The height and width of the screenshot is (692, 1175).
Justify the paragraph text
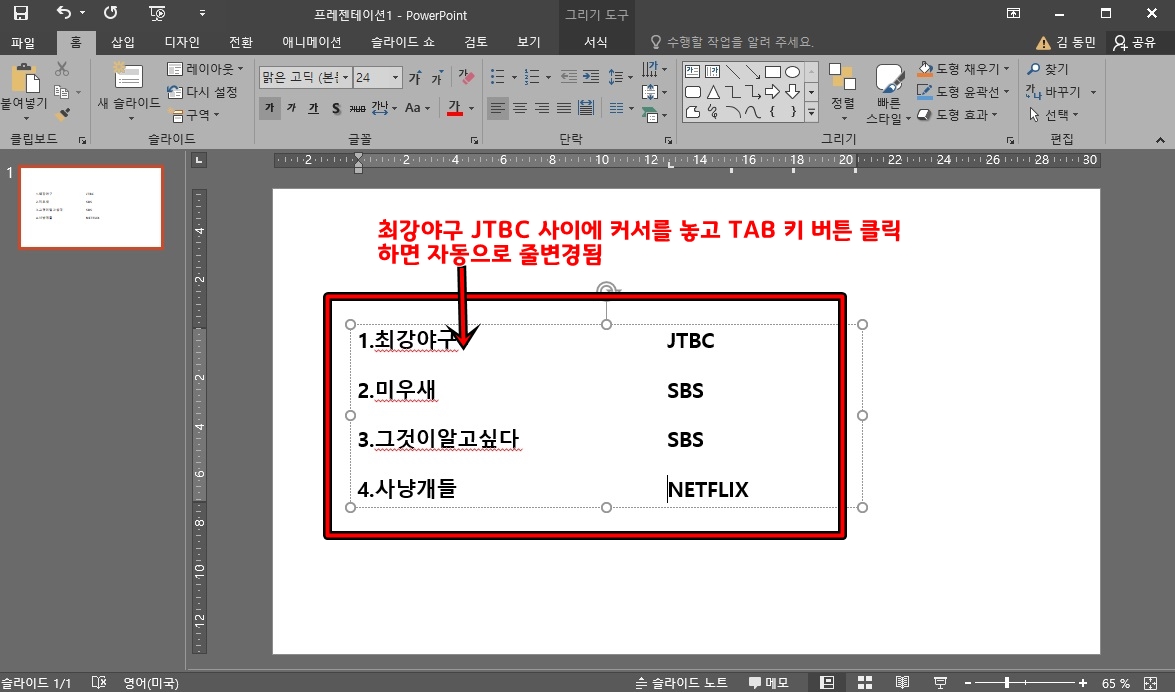click(x=564, y=108)
